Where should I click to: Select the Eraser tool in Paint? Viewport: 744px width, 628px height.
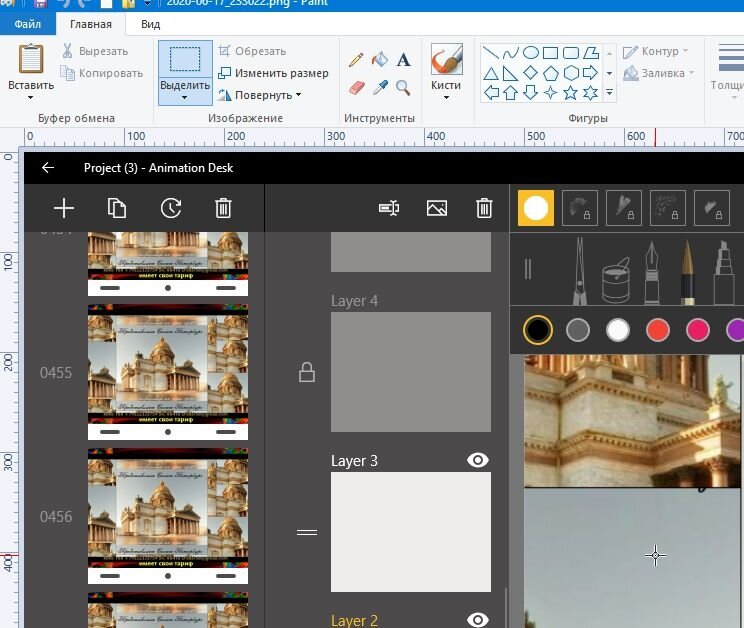tap(356, 88)
